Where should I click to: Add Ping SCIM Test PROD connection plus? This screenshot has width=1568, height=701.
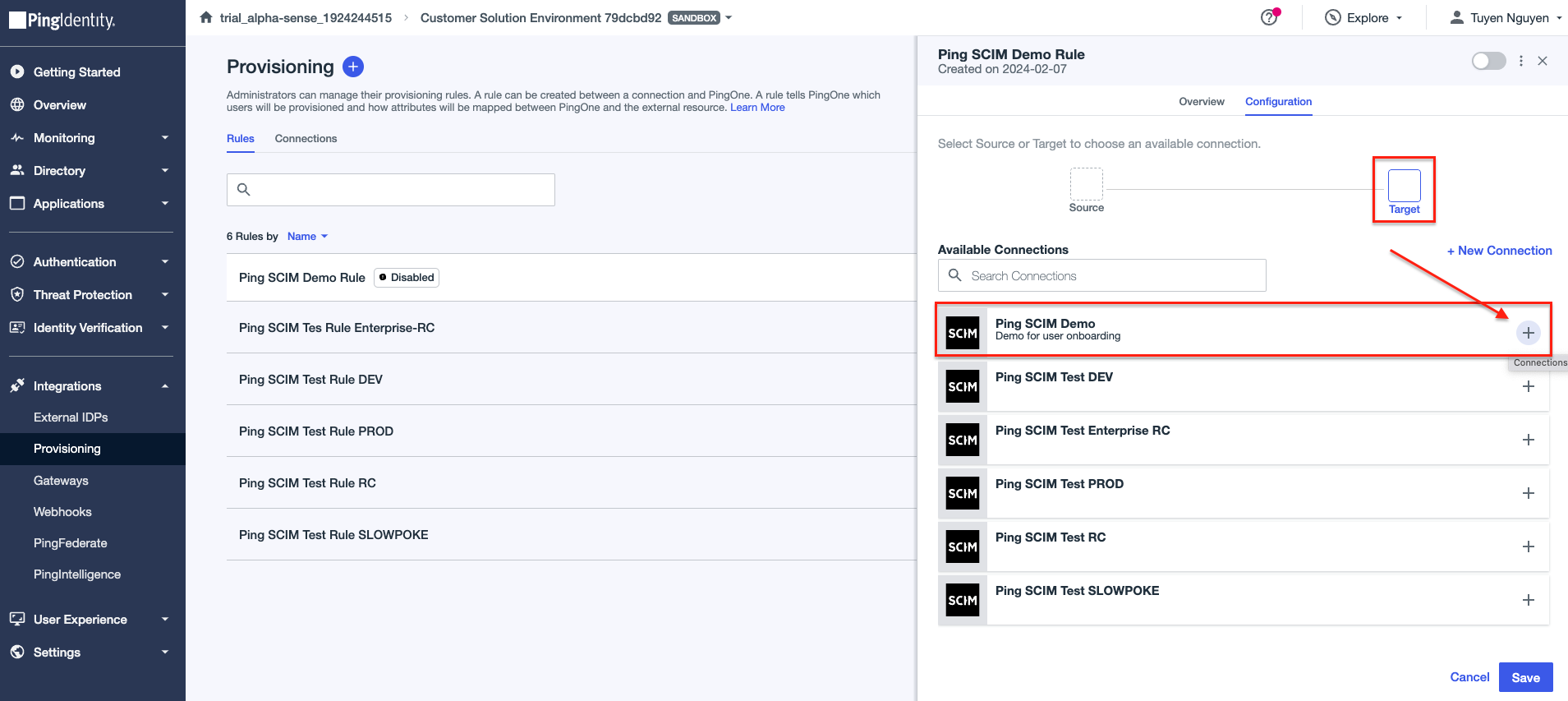point(1528,493)
